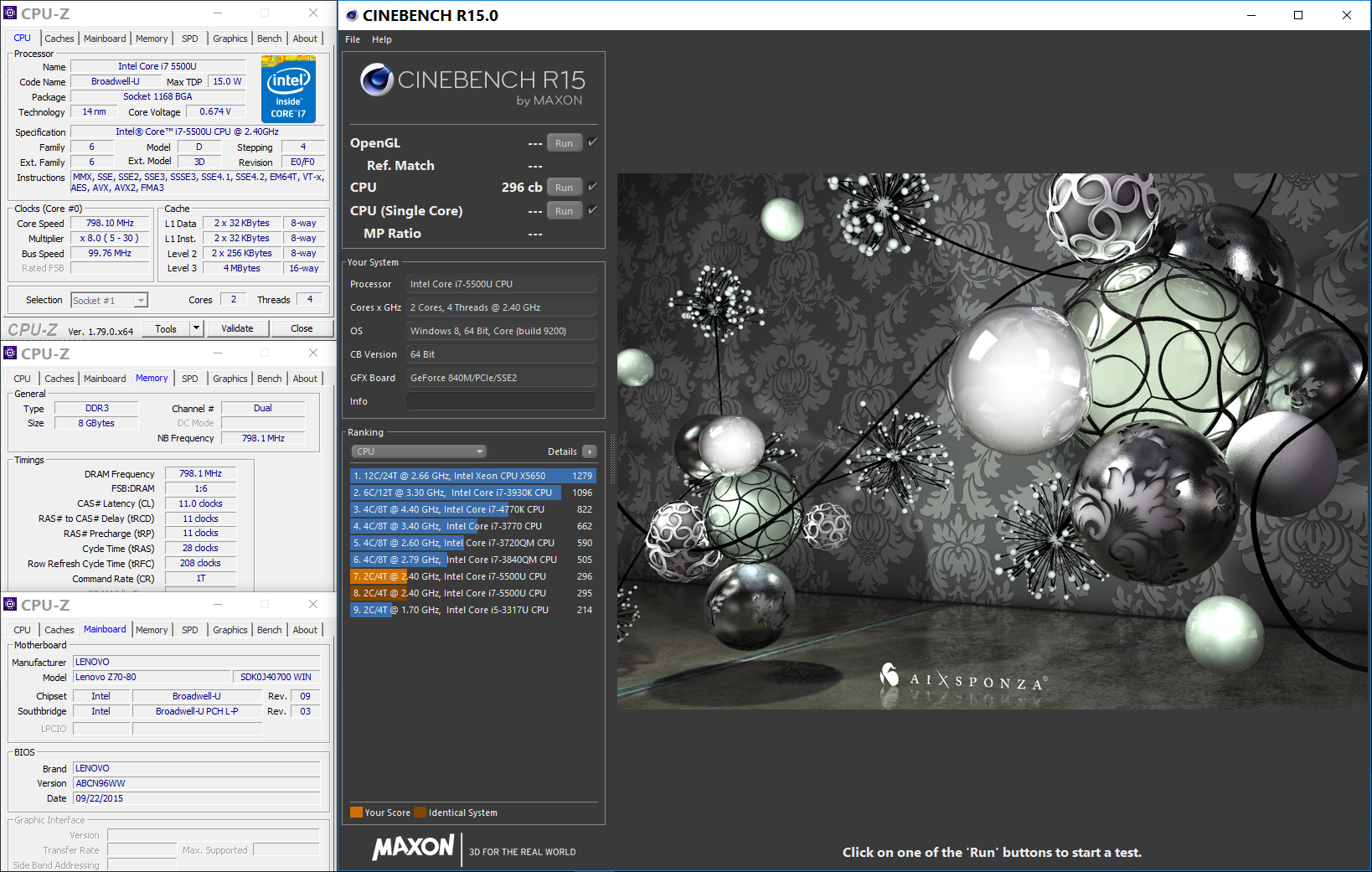Open About tab in top CPU-Z window
Screen dimensions: 1372x872
coord(305,39)
